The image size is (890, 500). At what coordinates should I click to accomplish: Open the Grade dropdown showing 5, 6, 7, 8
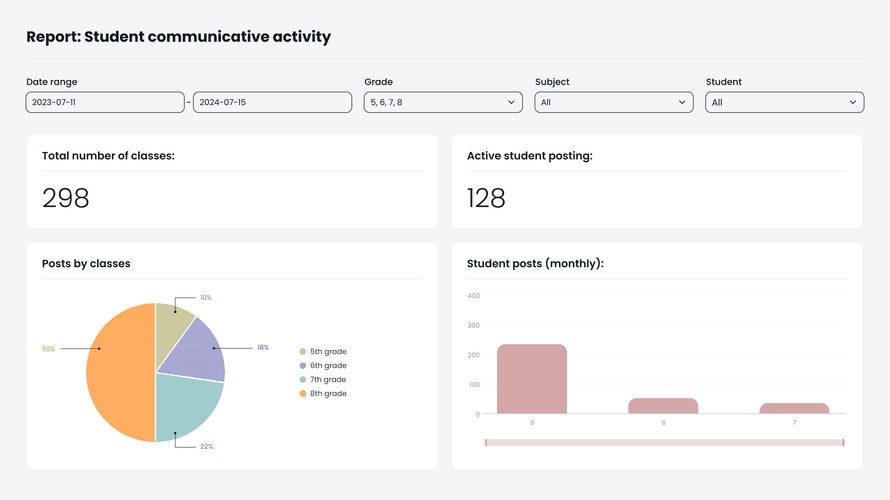coord(443,102)
